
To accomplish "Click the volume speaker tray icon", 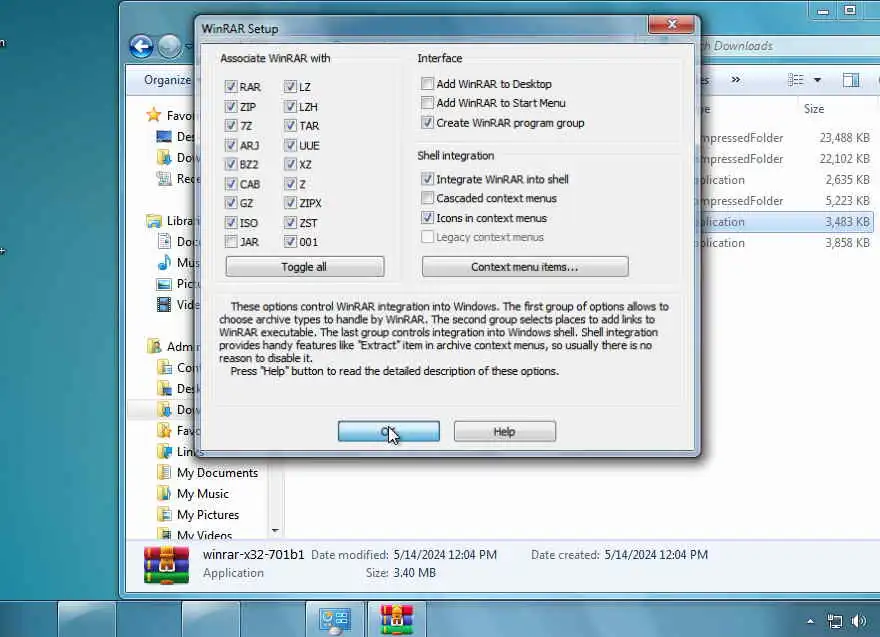I will click(x=859, y=621).
